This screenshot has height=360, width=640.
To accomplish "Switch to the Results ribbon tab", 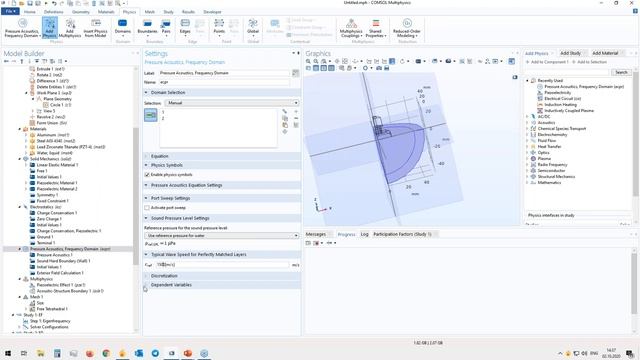I will coord(188,12).
